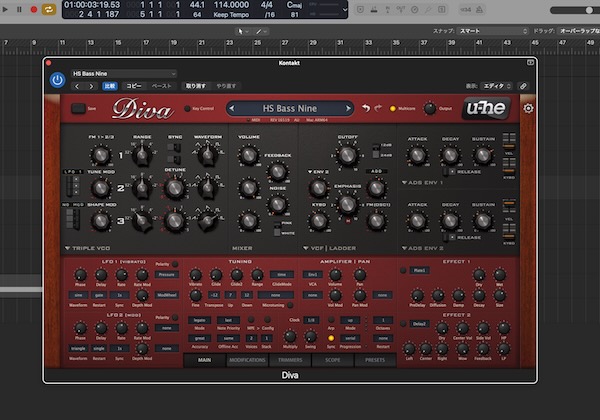Go to next plug-in setting arrow

(x=91, y=86)
